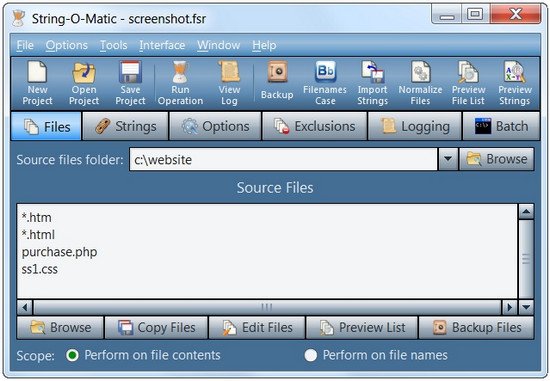Switch to the Exclusions tab
Viewport: 550px width, 381px height.
315,126
